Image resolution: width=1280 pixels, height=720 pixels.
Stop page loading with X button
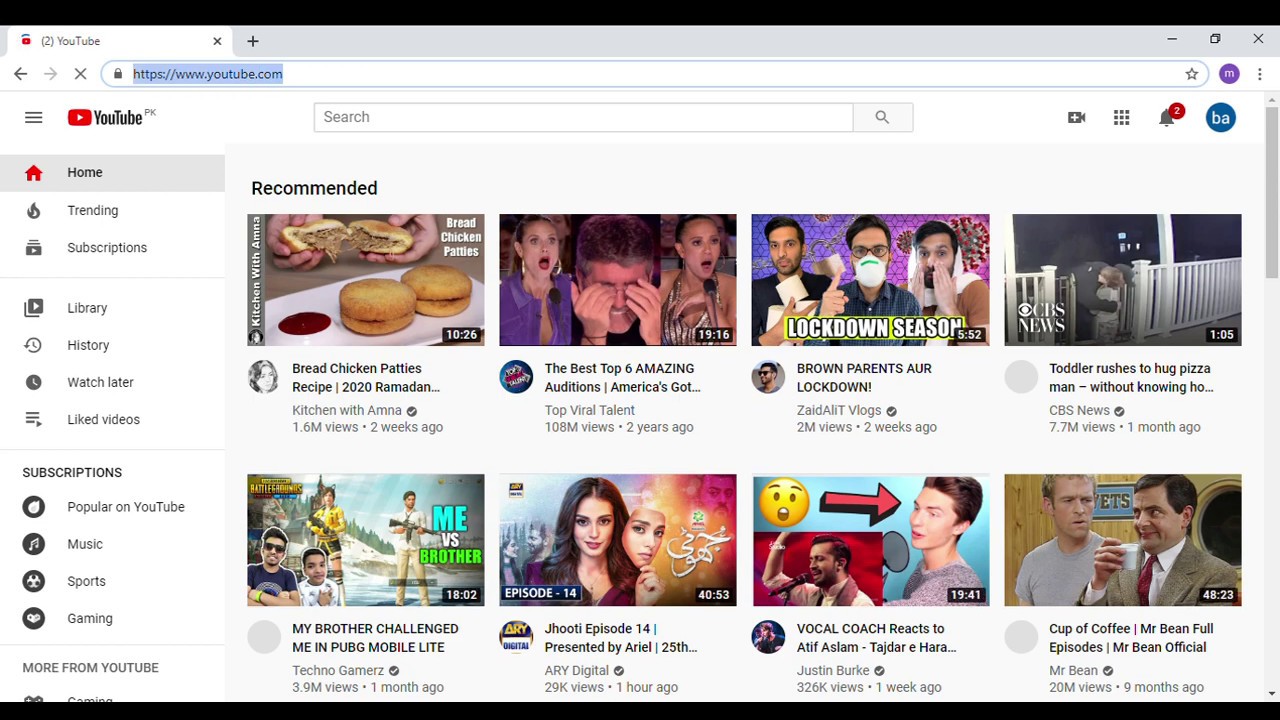[81, 74]
